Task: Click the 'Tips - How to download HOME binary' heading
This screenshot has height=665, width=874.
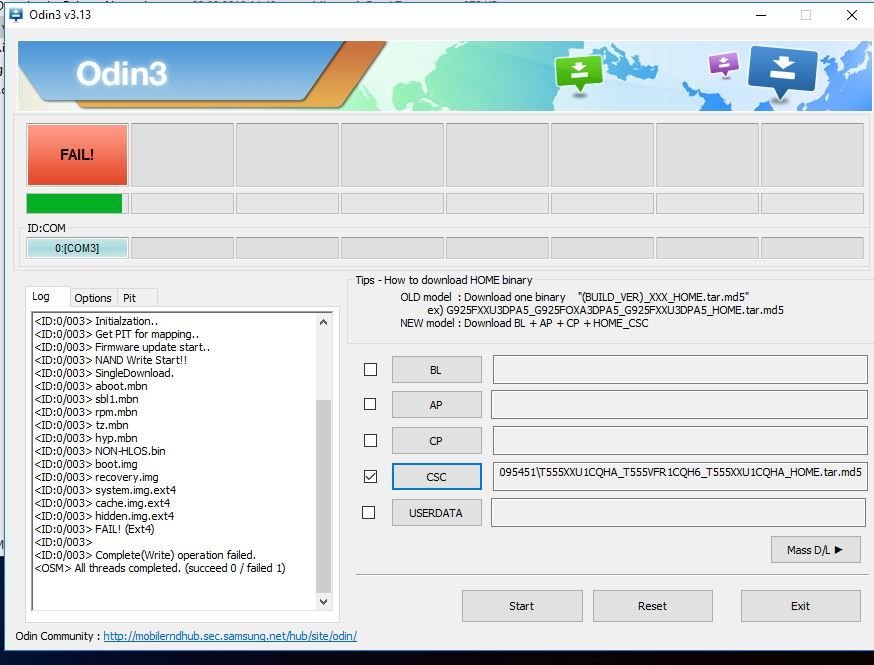Action: pyautogui.click(x=444, y=280)
